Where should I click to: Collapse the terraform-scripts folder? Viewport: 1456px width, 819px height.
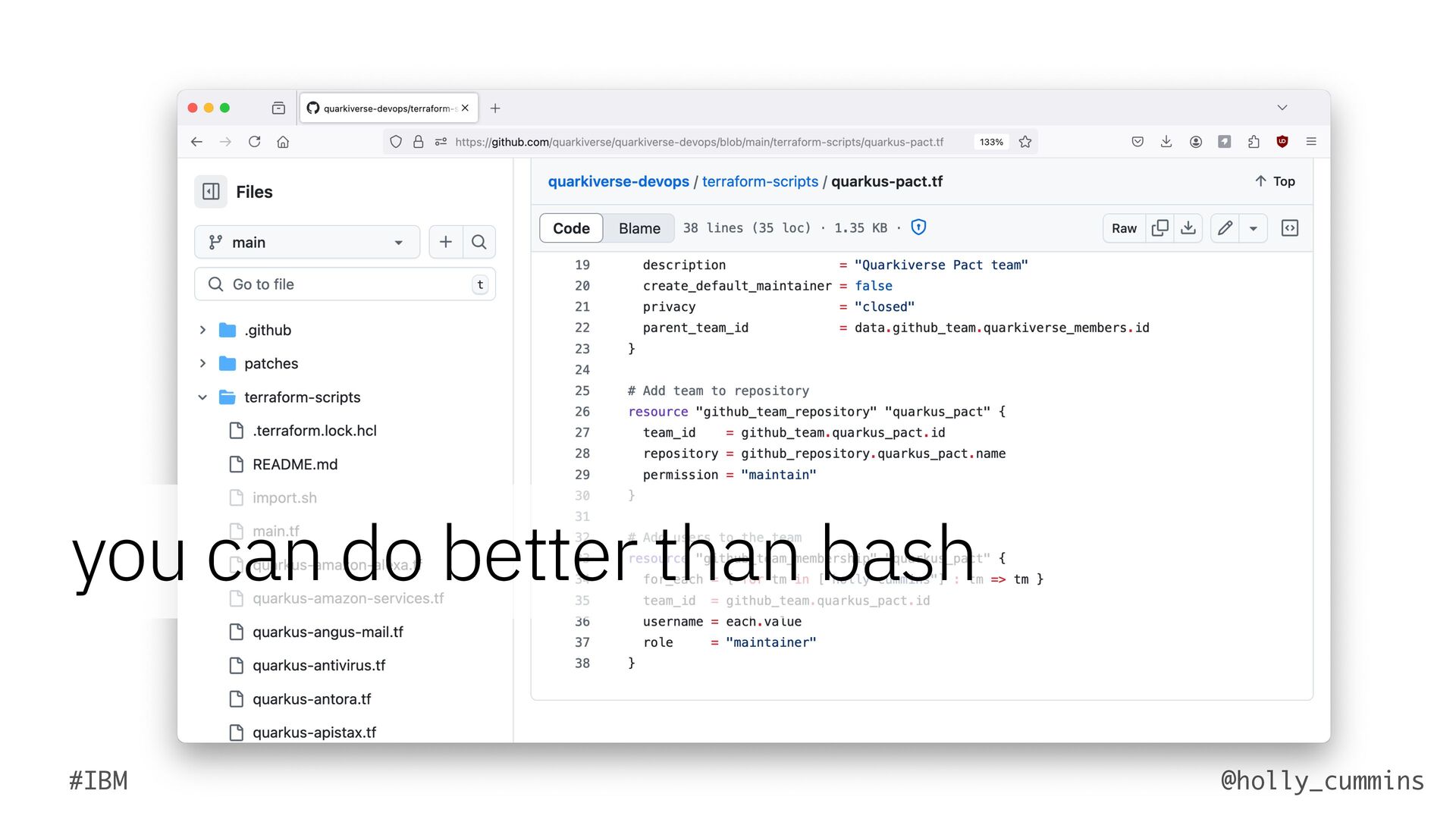coord(202,397)
